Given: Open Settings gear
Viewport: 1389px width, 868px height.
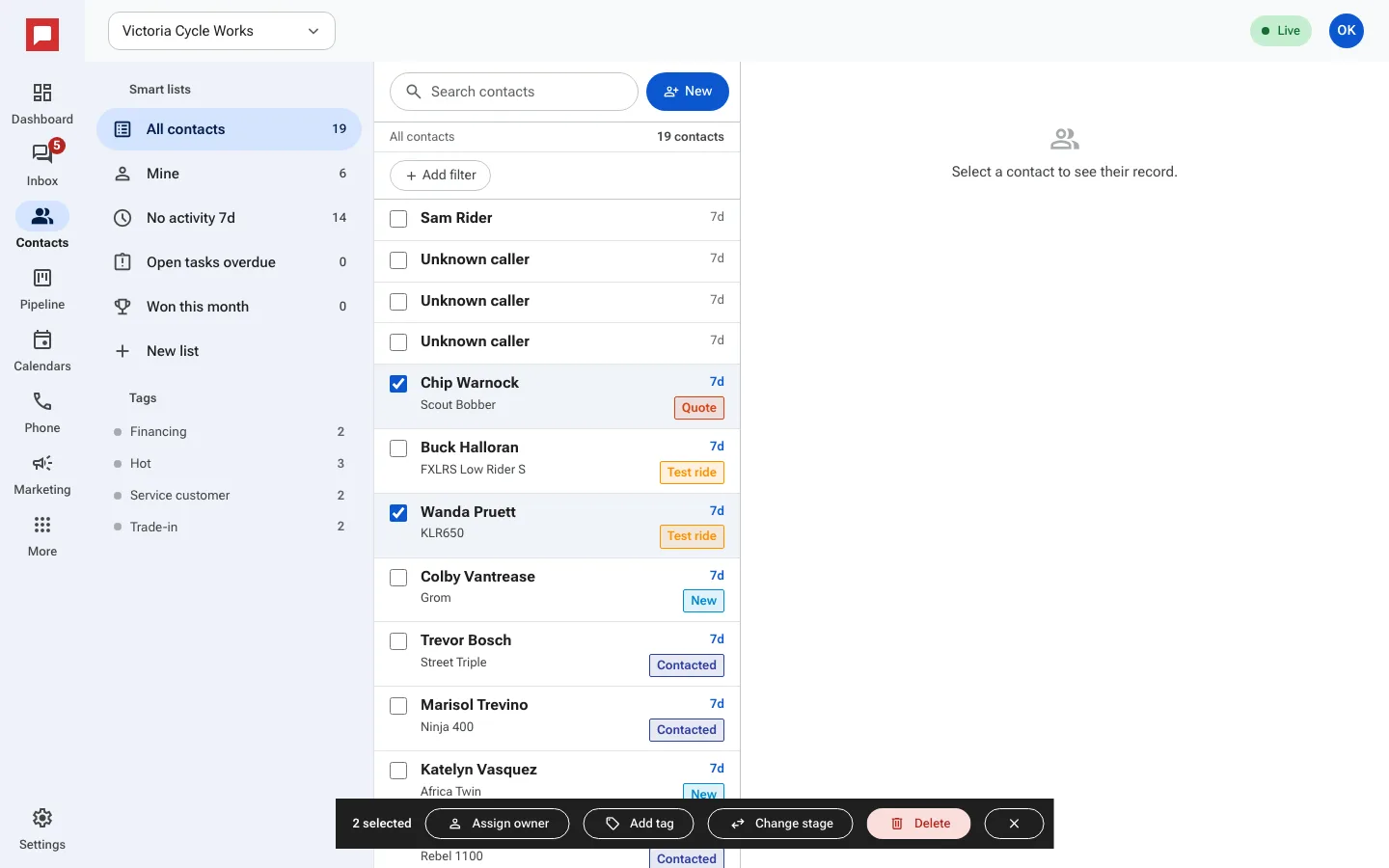Looking at the screenshot, I should (42, 829).
